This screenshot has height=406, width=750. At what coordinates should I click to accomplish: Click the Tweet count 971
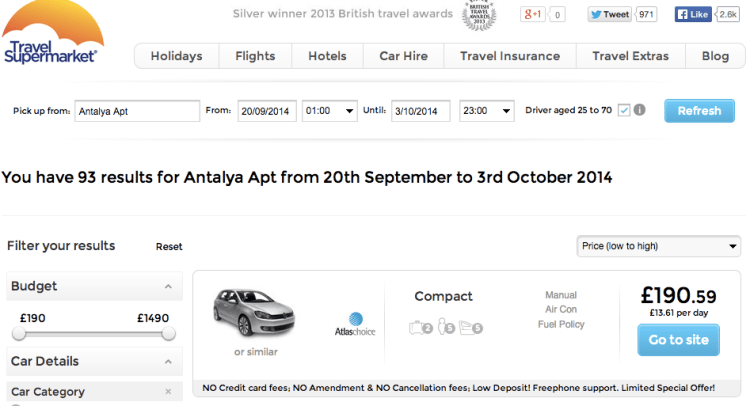(x=646, y=14)
